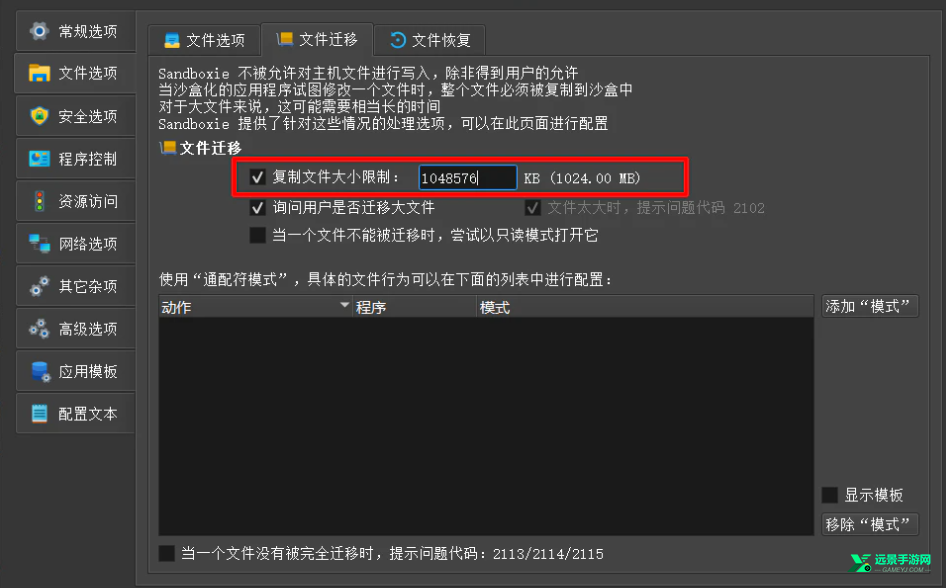Click the 添加“模式” button
Screen dimensions: 946x588
point(869,306)
